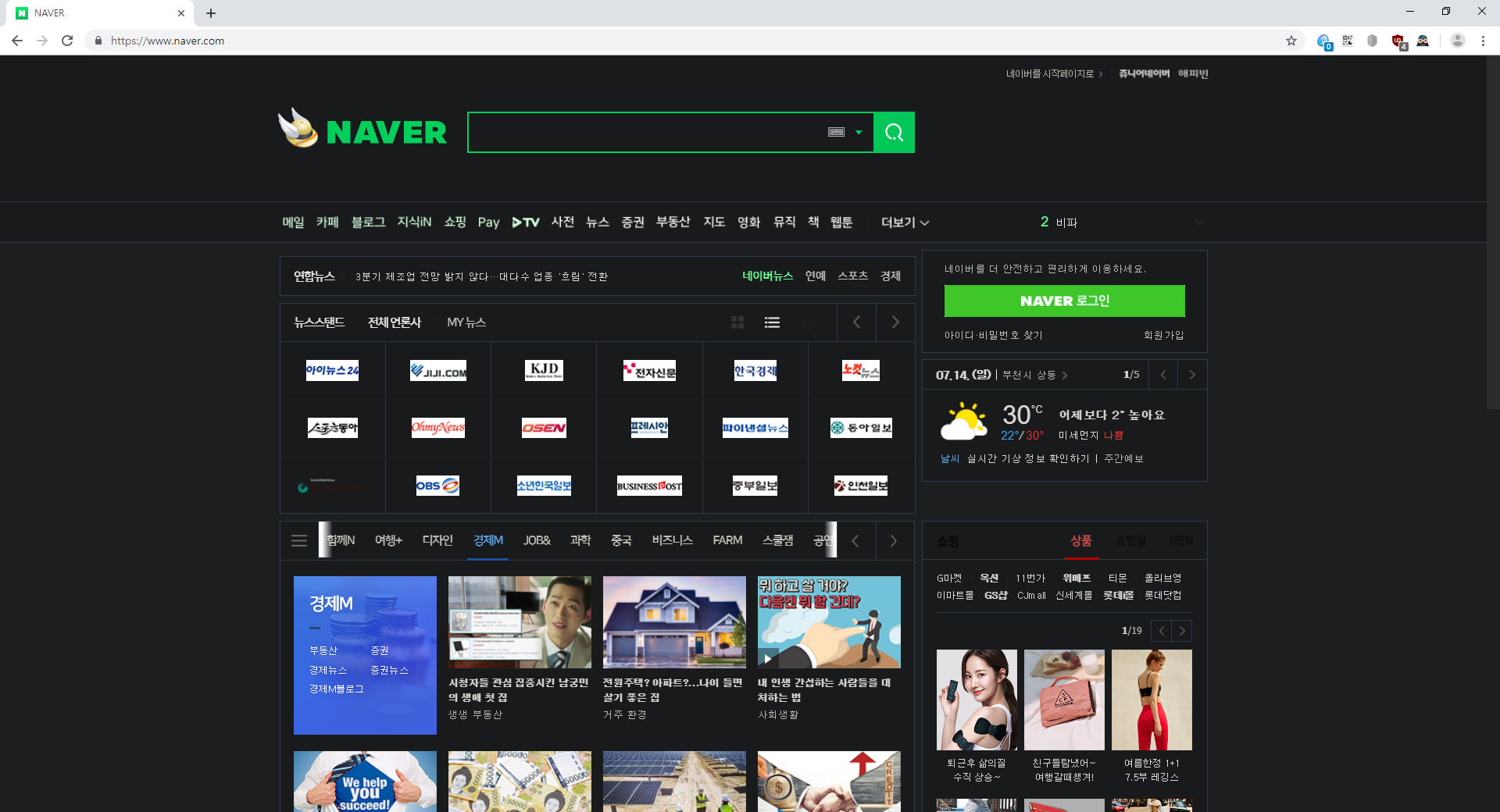The height and width of the screenshot is (812, 1500).
Task: Open the 스포츠동아 press logo
Action: click(332, 428)
